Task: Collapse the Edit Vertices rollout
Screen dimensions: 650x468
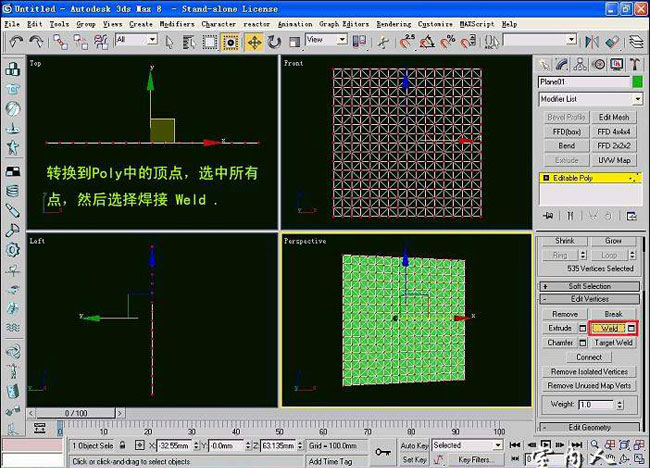Action: point(589,299)
